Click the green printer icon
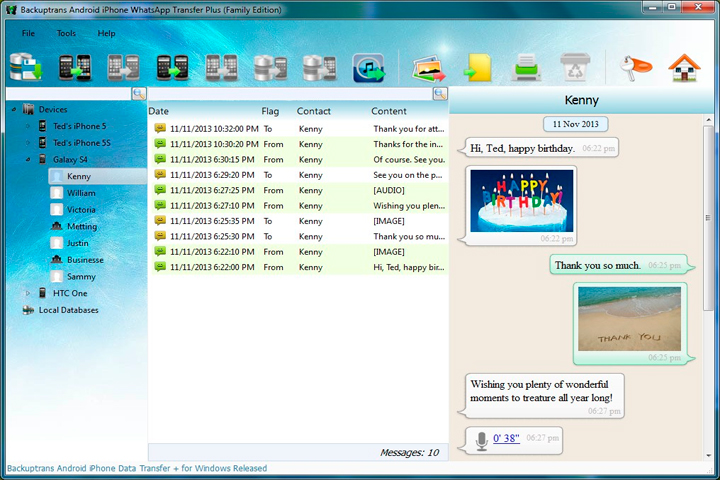720x480 pixels. pyautogui.click(x=527, y=68)
